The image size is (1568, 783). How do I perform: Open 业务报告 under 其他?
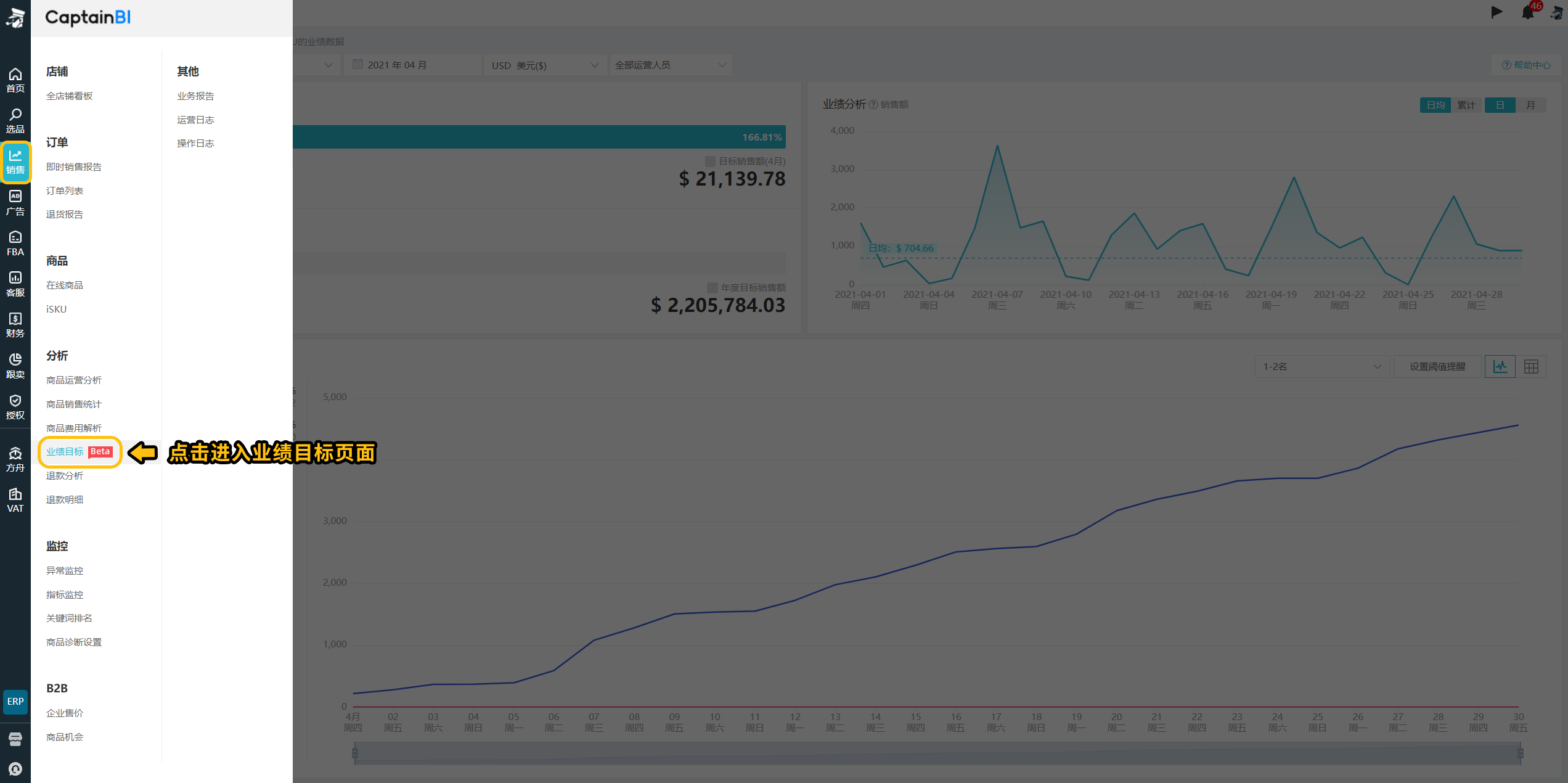tap(196, 96)
